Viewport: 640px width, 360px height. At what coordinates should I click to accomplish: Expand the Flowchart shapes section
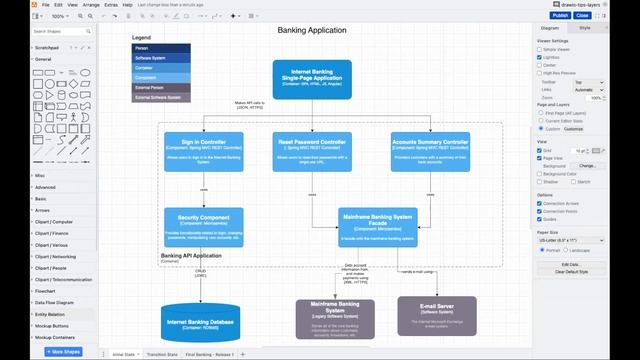(45, 291)
